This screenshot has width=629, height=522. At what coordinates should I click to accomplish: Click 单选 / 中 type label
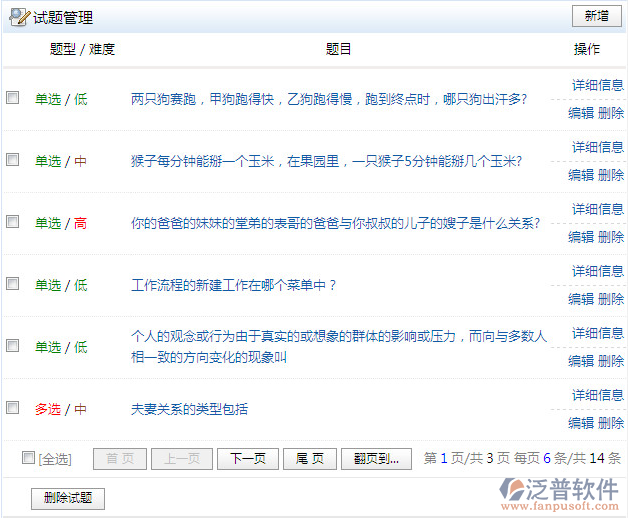pos(61,161)
